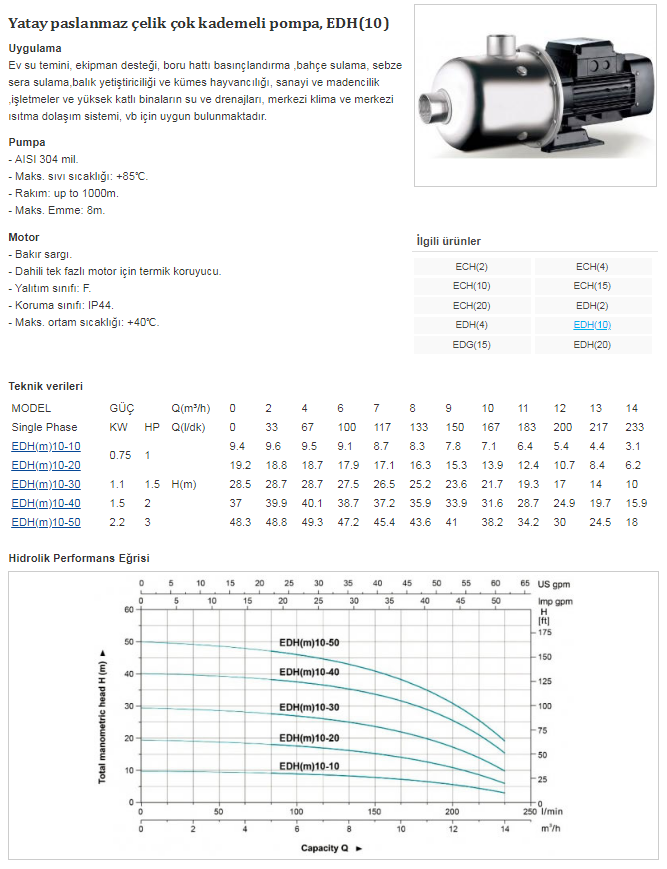
Task: Open related product ECH(10)
Action: [x=471, y=286]
